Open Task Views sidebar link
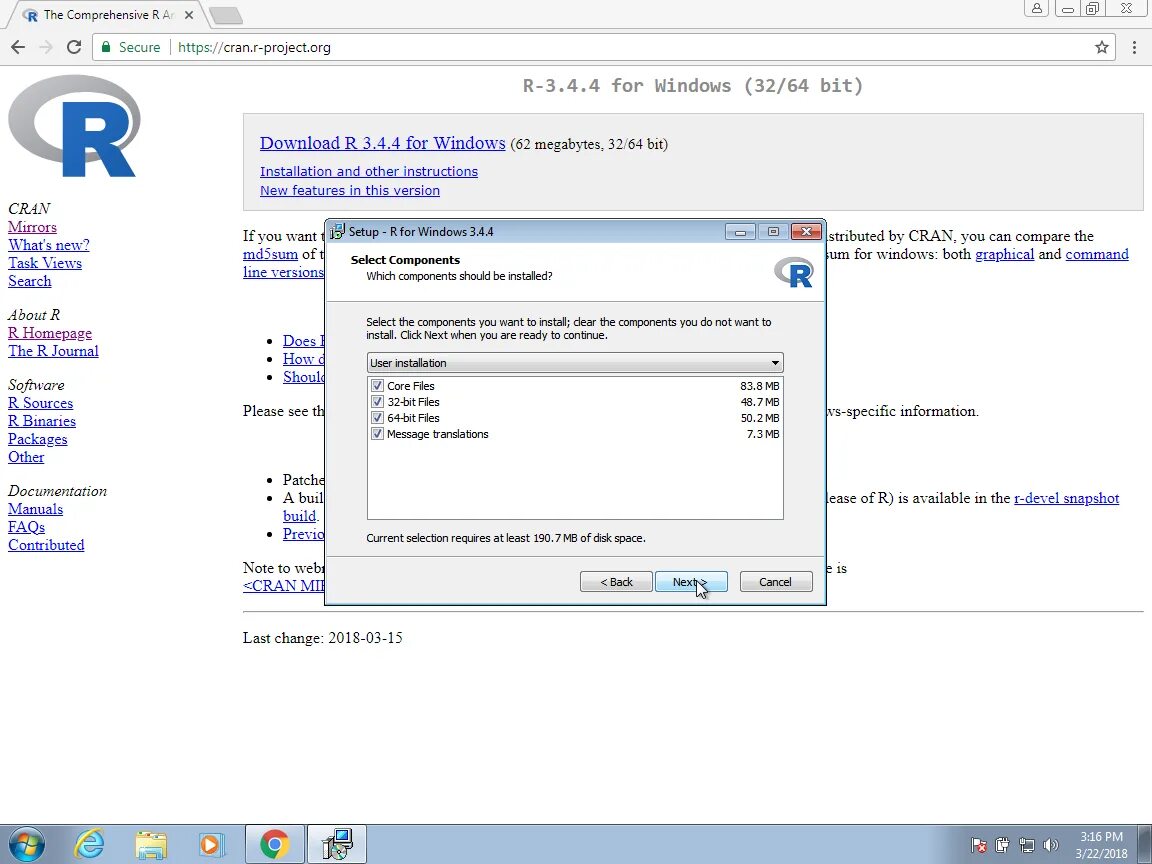Viewport: 1152px width, 864px height. tap(45, 263)
